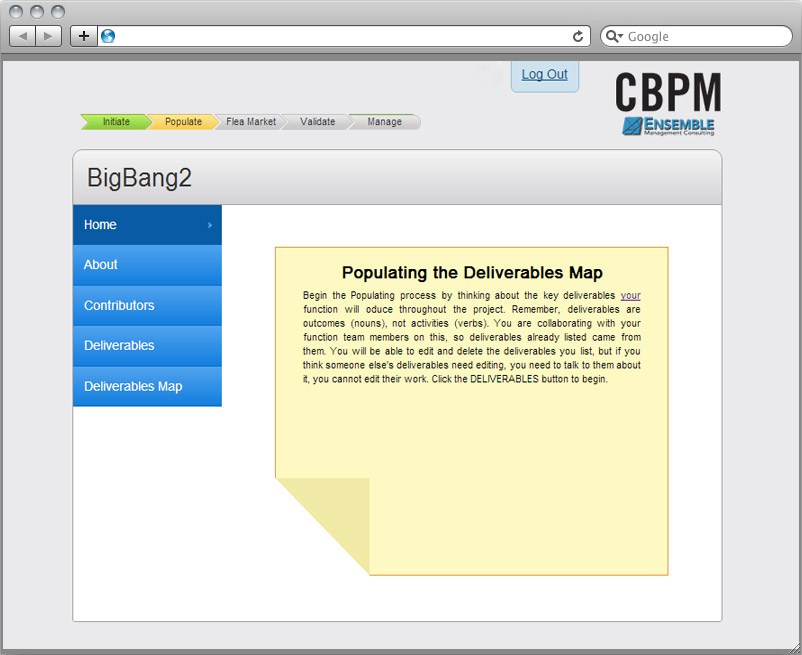Click the chevron arrow on Home item
This screenshot has height=655, width=802.
tap(209, 225)
